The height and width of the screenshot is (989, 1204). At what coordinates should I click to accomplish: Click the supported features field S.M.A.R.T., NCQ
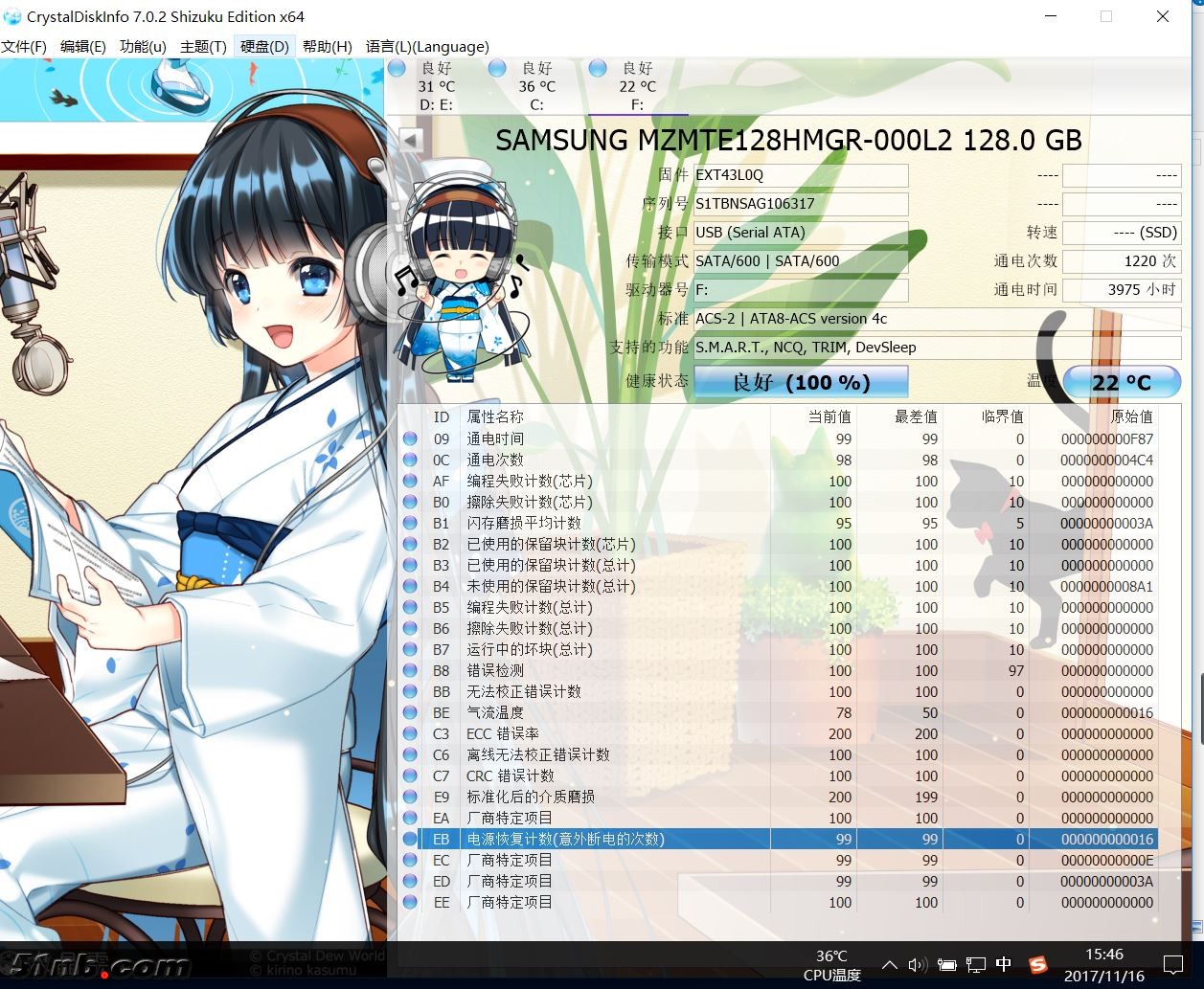coord(937,348)
